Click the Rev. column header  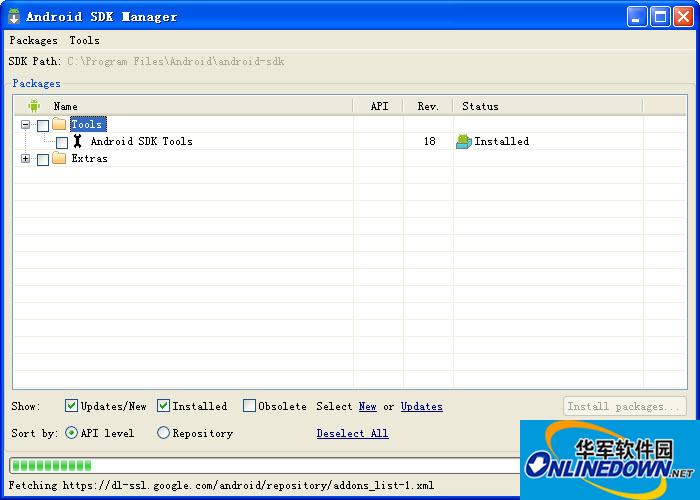tap(428, 106)
